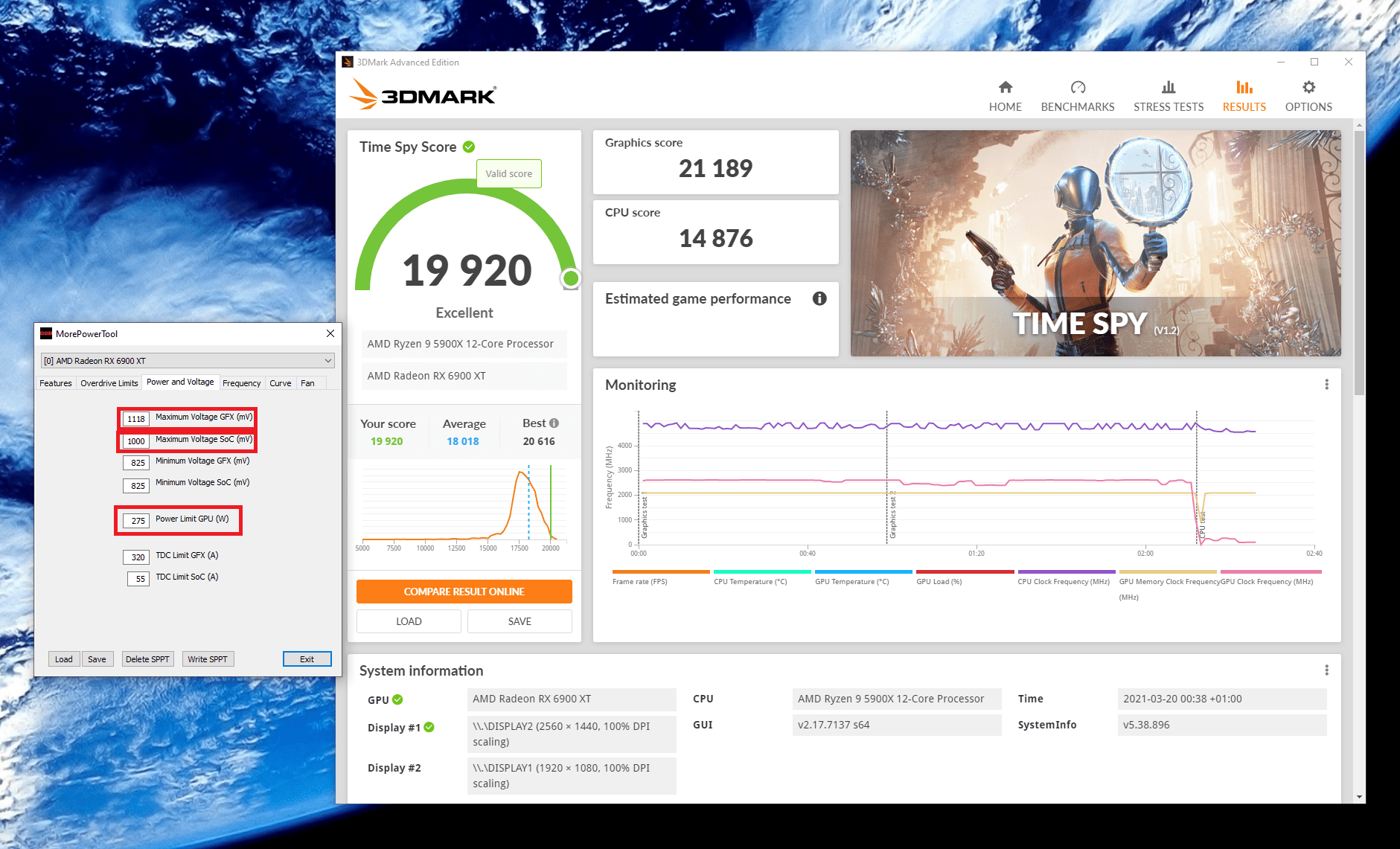1400x849 pixels.
Task: Click the CPU score value 14 876
Action: 715,239
